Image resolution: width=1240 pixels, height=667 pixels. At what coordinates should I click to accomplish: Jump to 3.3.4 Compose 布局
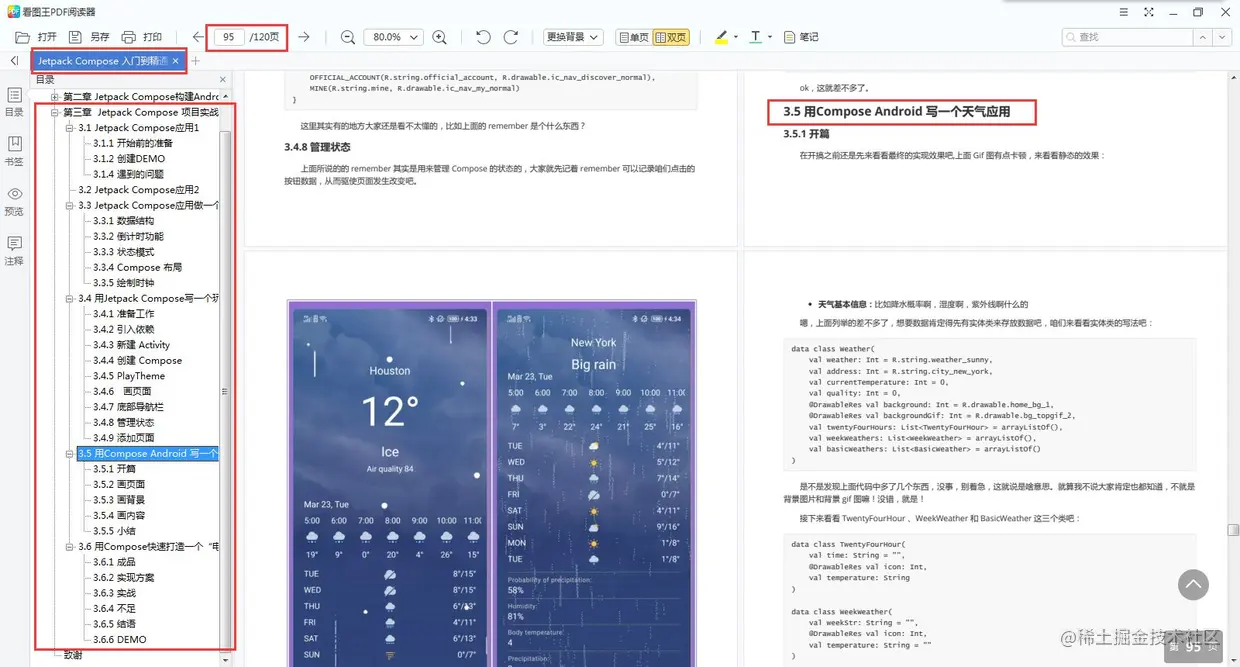[x=137, y=267]
